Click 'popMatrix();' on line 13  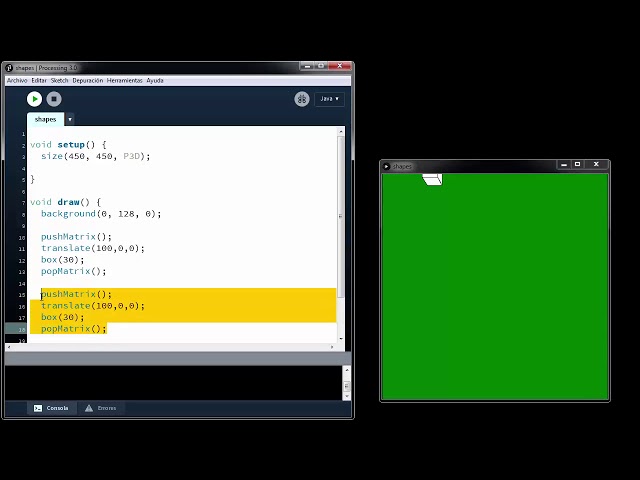coord(73,271)
